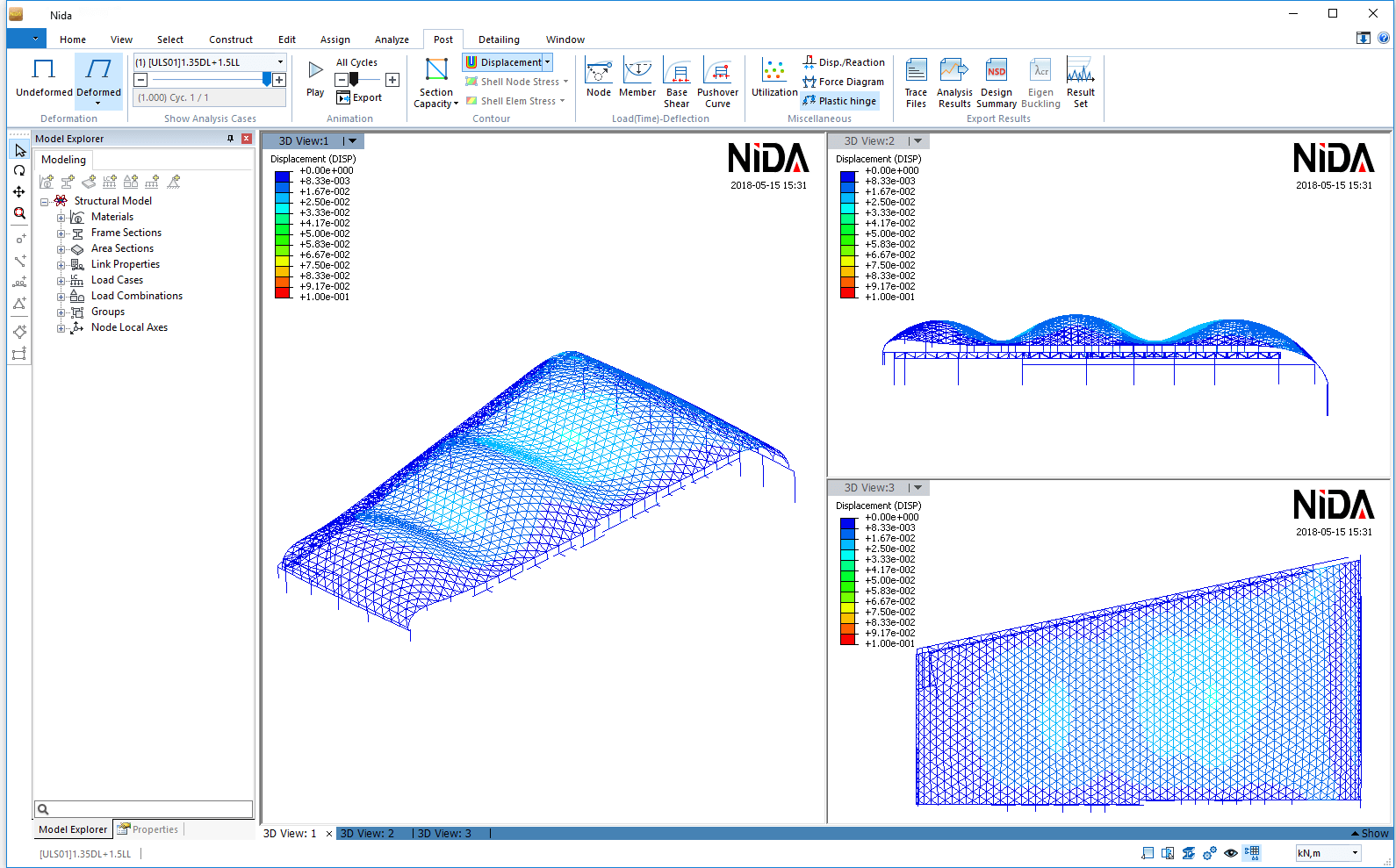This screenshot has width=1396, height=868.
Task: Click the Model Explorer search field
Action: 144,809
